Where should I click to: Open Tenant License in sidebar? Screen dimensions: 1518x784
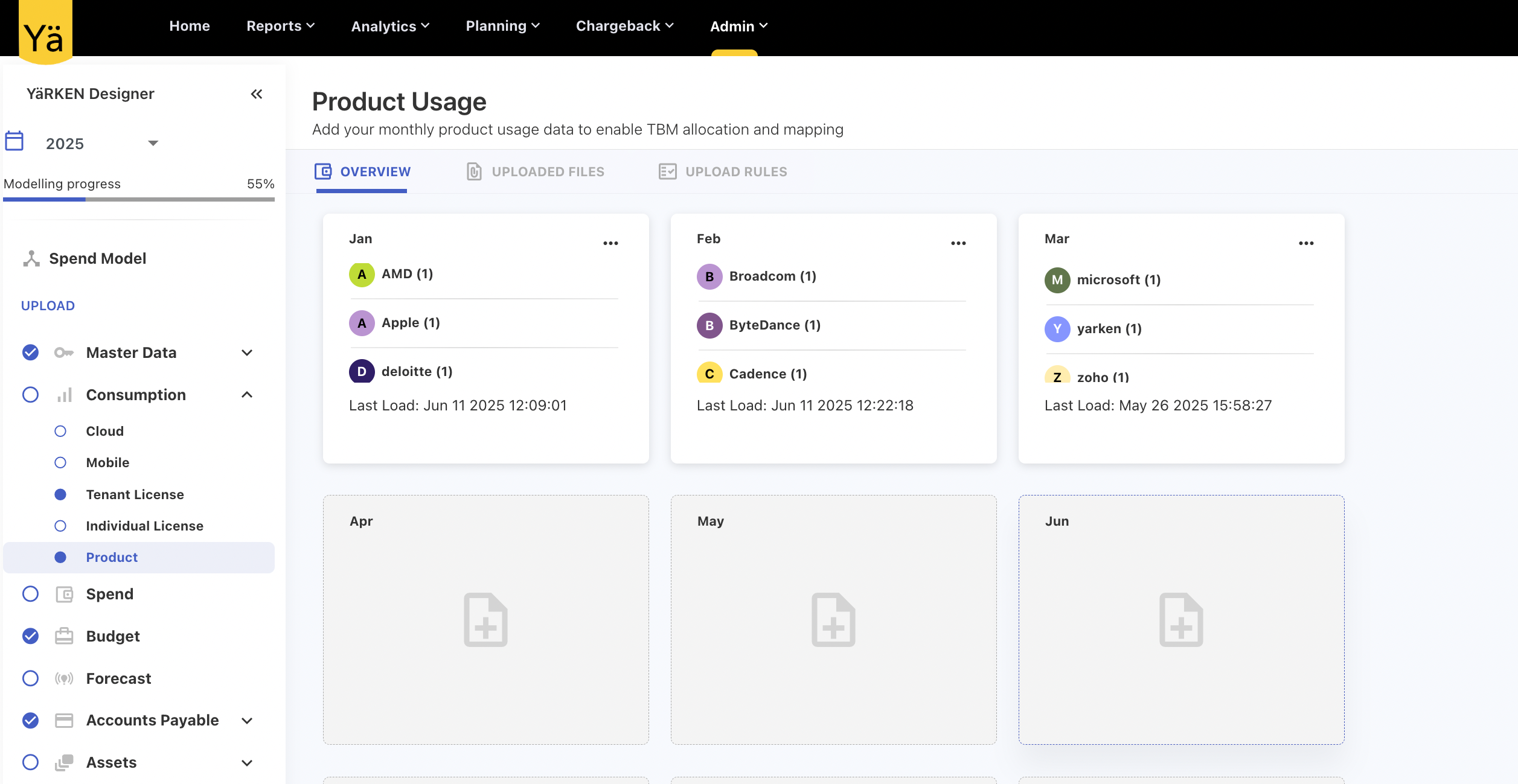[x=135, y=494]
